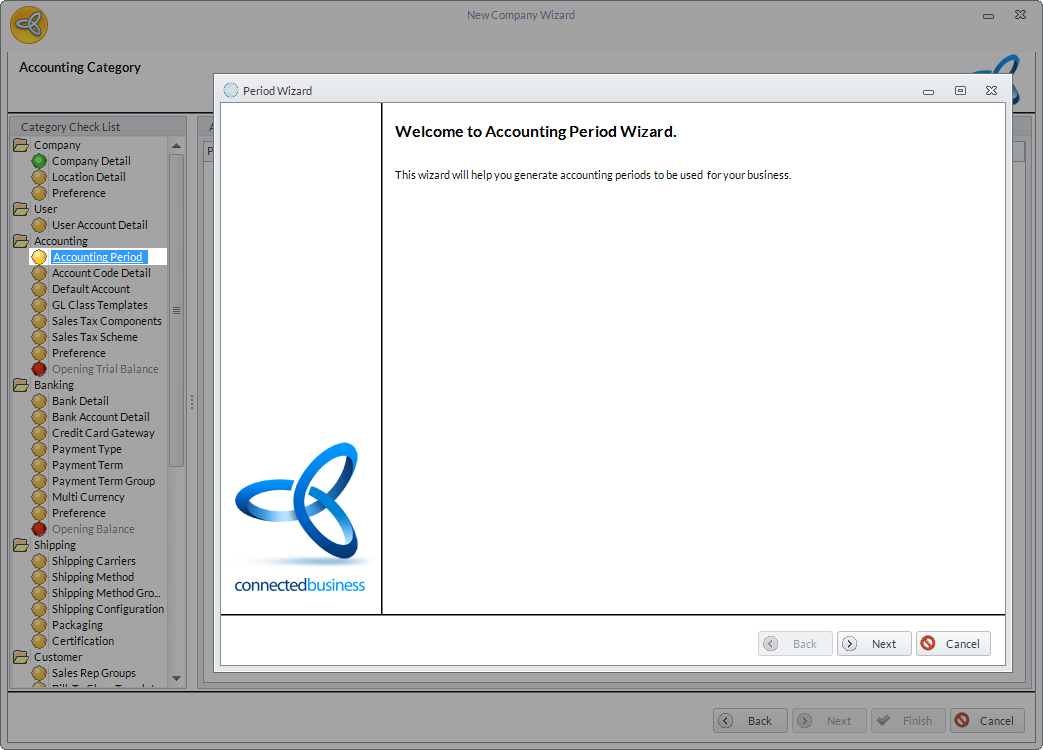Cancel the Period Wizard dialog
The image size is (1043, 750).
[953, 644]
